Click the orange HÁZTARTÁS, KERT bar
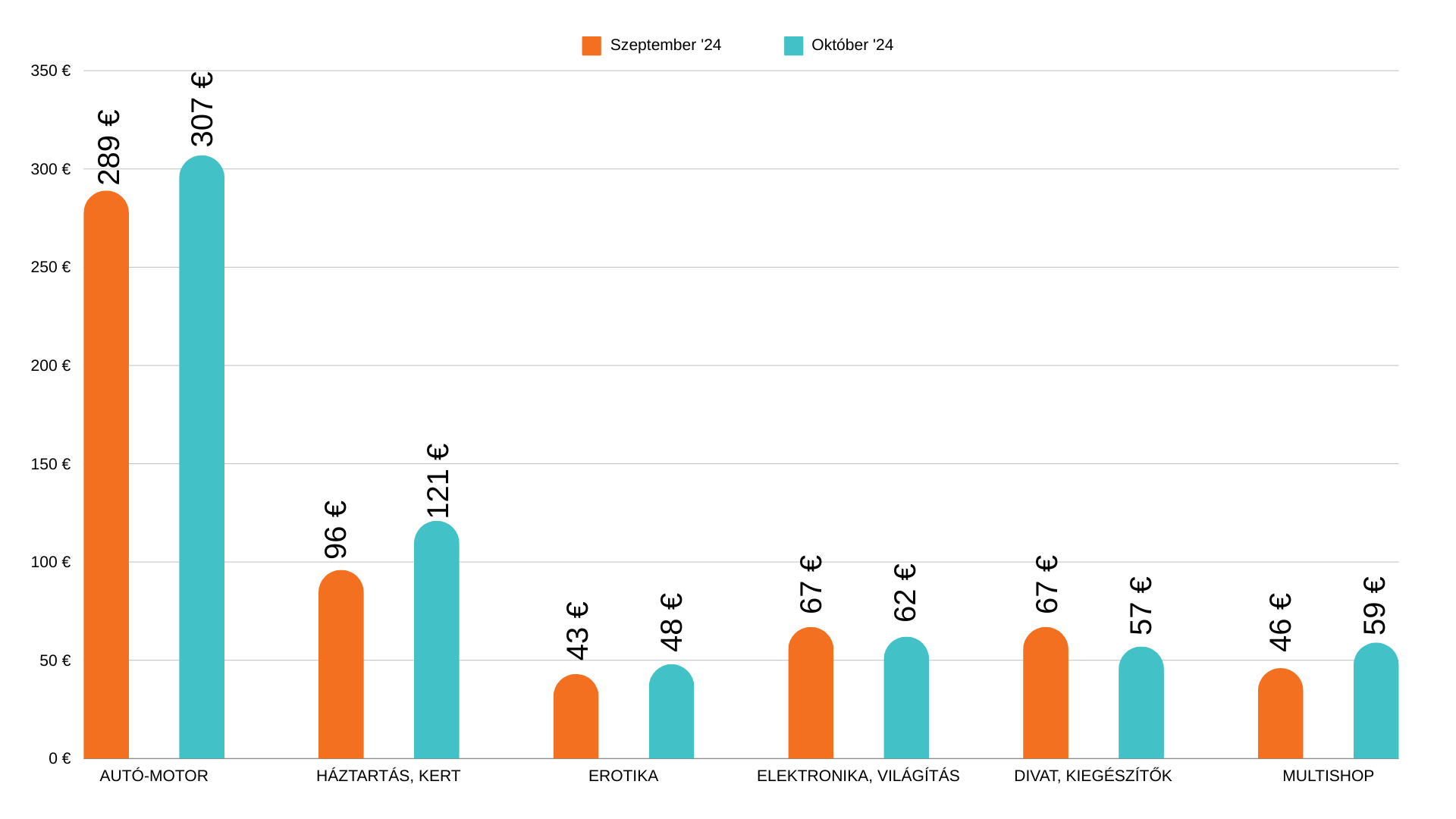Image resolution: width=1456 pixels, height=819 pixels. [x=341, y=667]
